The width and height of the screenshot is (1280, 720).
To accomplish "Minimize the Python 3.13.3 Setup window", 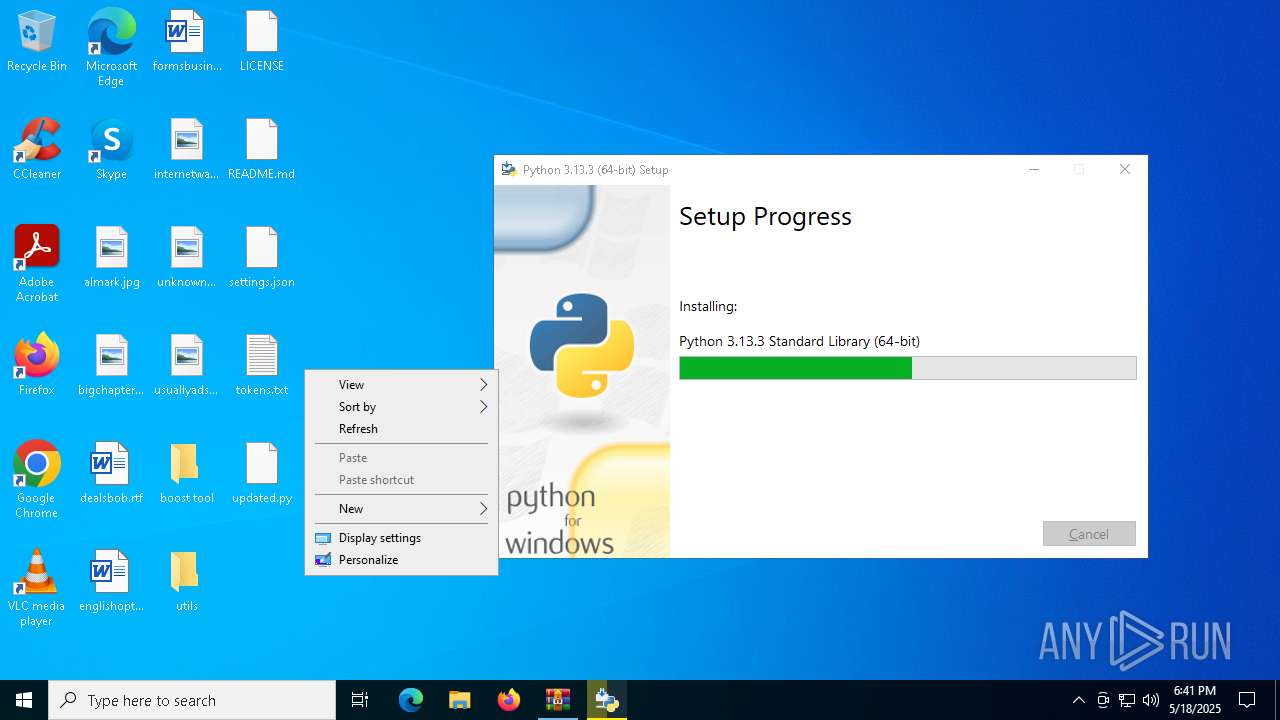I will tap(1035, 170).
